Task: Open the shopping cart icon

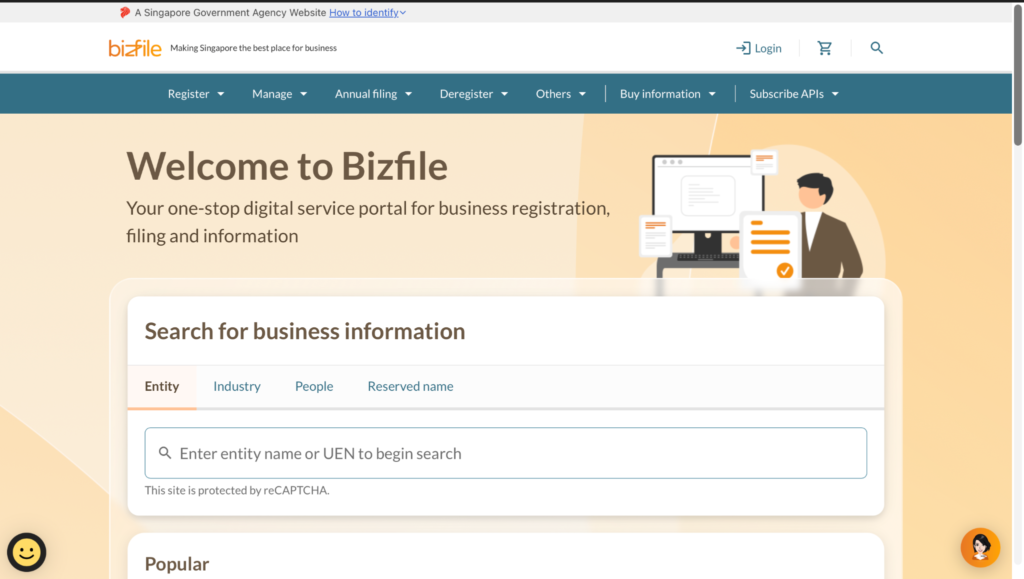Action: (x=825, y=48)
